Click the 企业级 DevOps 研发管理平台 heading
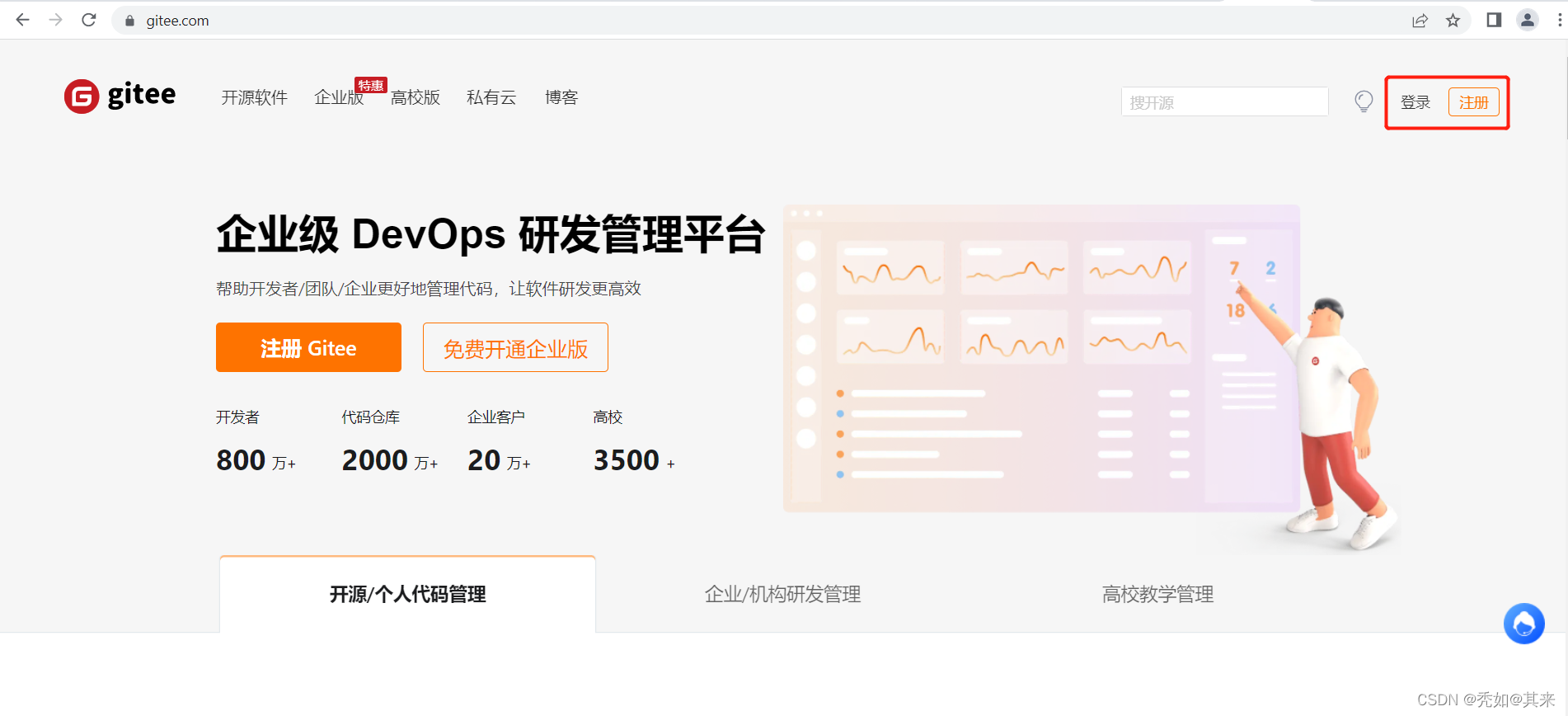Viewport: 1568px width, 716px height. 491,234
